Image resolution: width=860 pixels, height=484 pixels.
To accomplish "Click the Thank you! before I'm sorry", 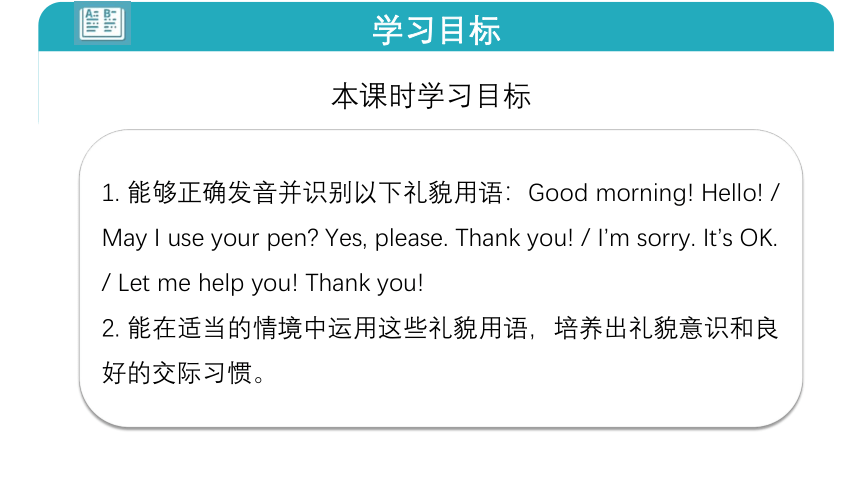I will click(514, 238).
